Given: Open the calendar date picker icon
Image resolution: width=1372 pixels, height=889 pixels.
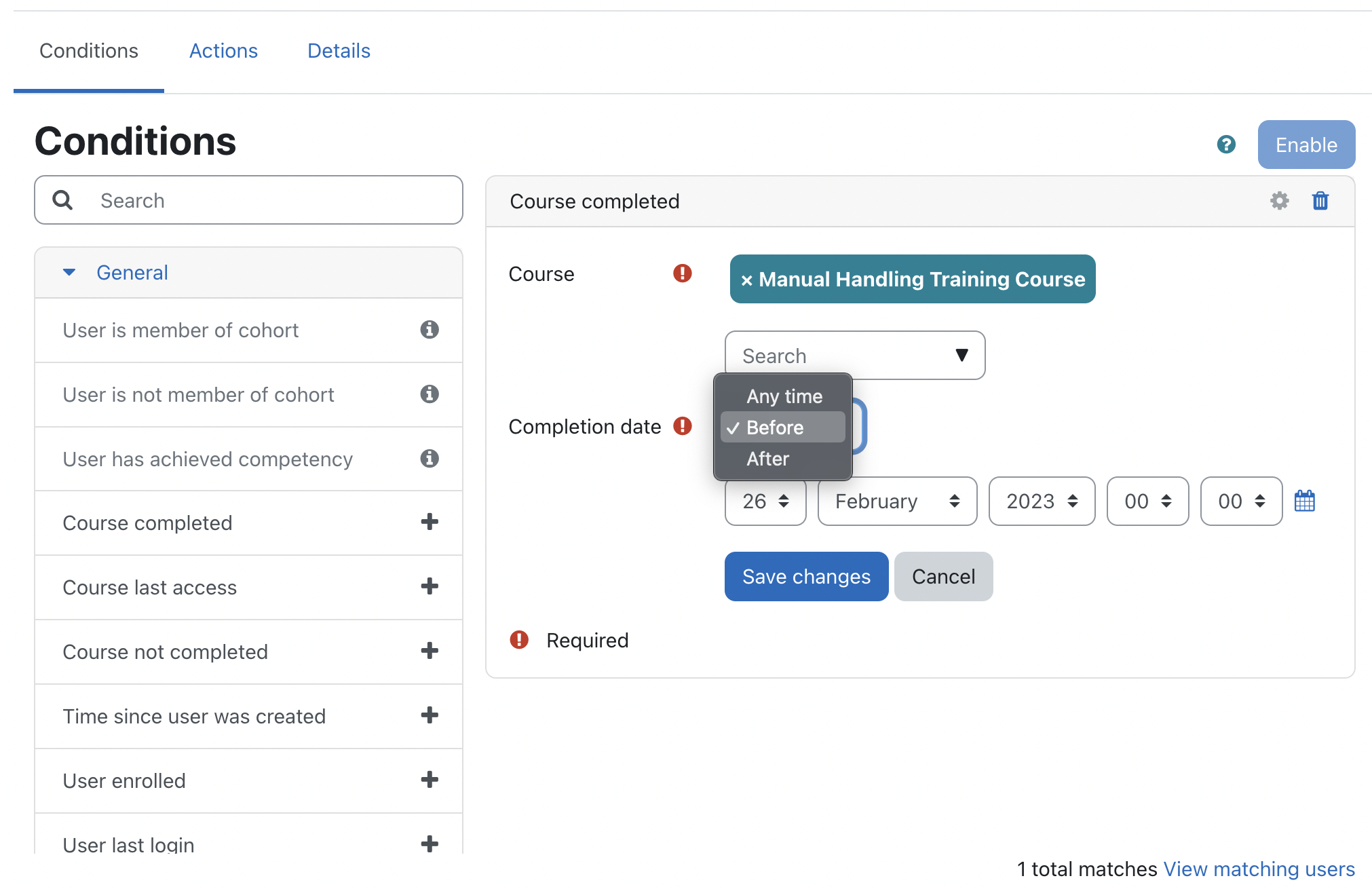Looking at the screenshot, I should pyautogui.click(x=1304, y=502).
